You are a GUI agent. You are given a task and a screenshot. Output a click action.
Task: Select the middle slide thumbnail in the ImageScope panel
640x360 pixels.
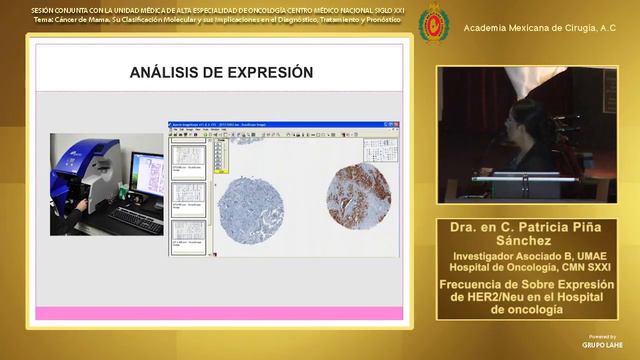click(x=188, y=200)
